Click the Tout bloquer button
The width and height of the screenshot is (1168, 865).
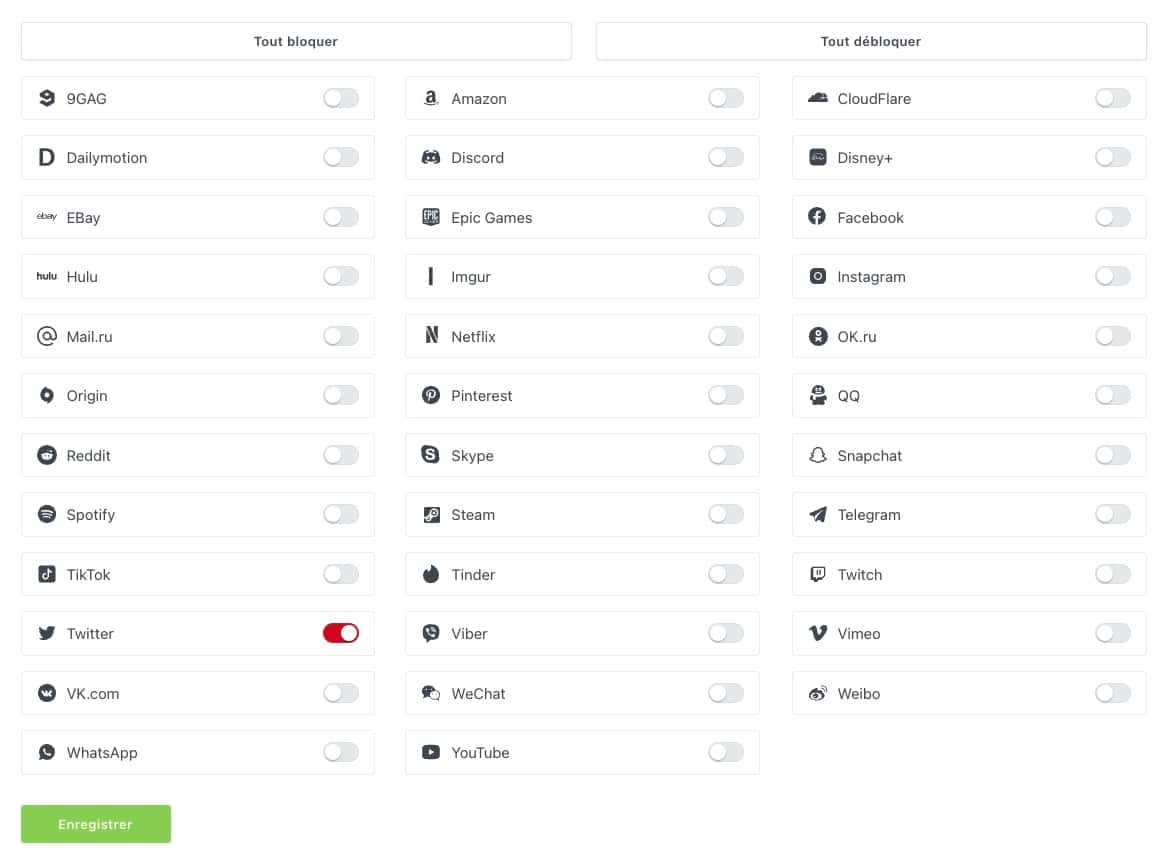[296, 41]
